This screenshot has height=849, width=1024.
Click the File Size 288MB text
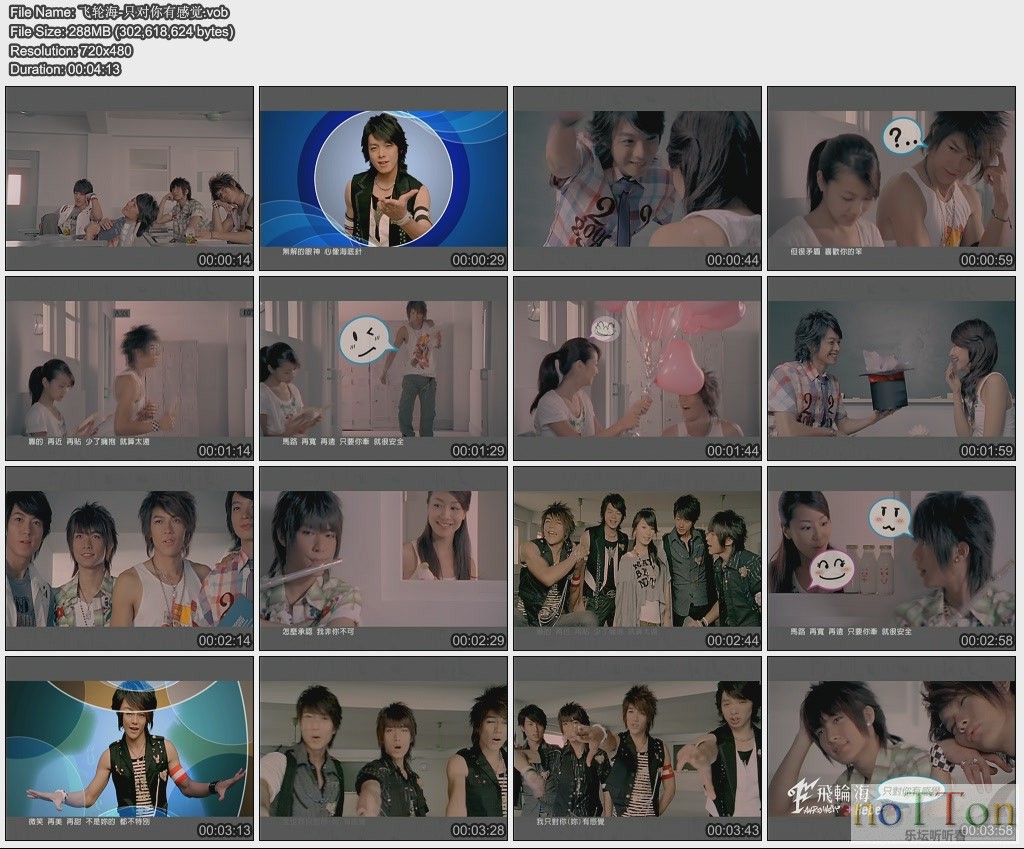click(x=121, y=31)
